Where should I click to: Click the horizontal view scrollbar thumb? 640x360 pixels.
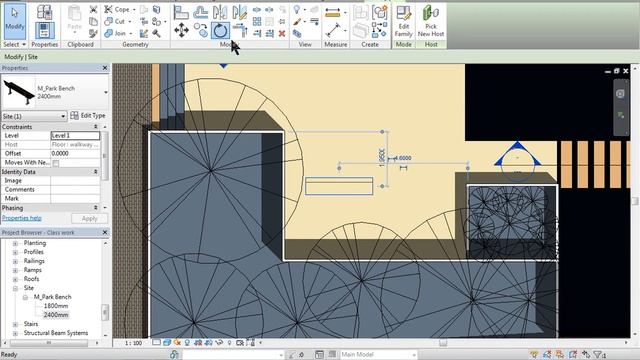(443, 343)
